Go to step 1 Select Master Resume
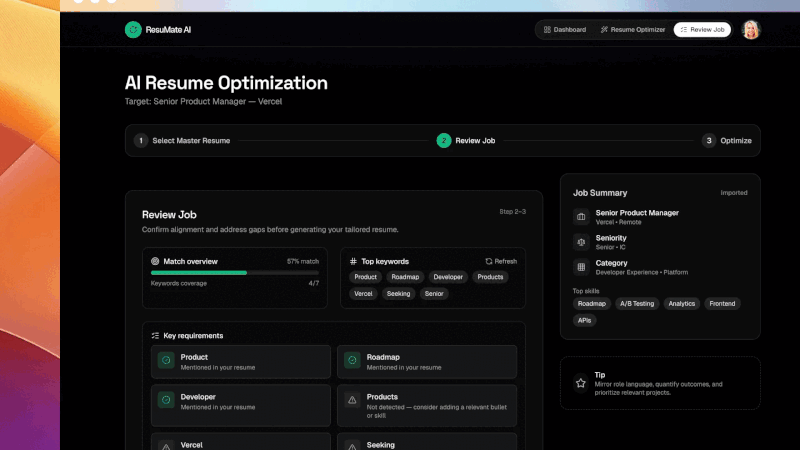The height and width of the screenshot is (450, 800). tap(183, 141)
